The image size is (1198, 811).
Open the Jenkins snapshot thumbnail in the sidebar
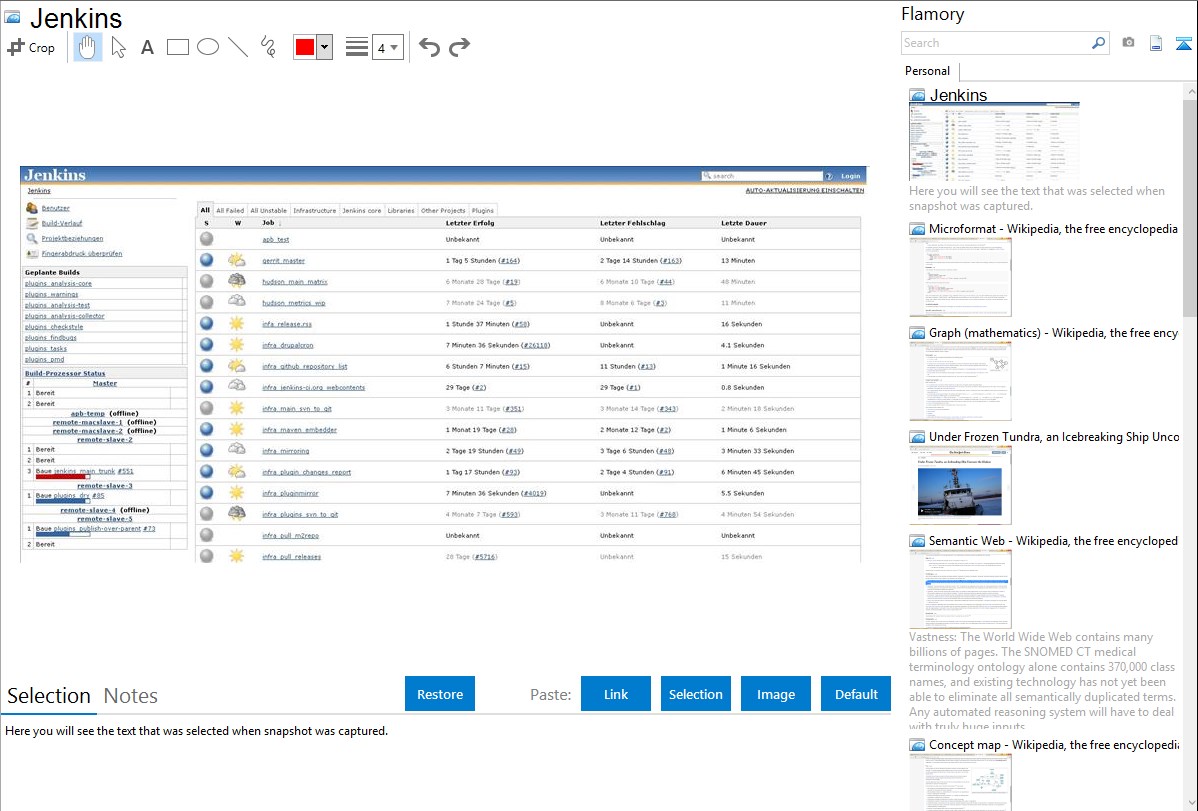click(x=994, y=142)
